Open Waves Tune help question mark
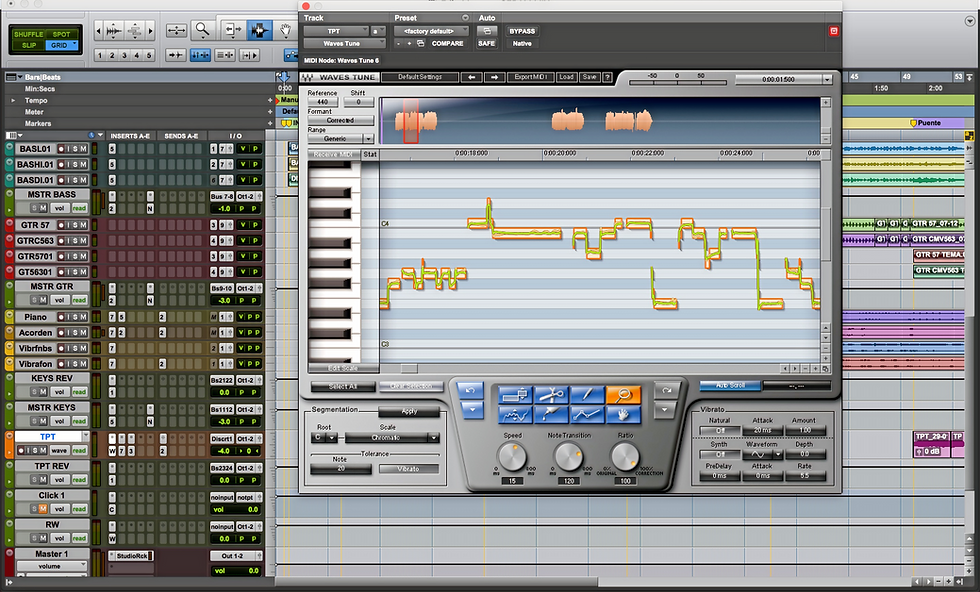Viewport: 980px width, 592px height. 606,77
